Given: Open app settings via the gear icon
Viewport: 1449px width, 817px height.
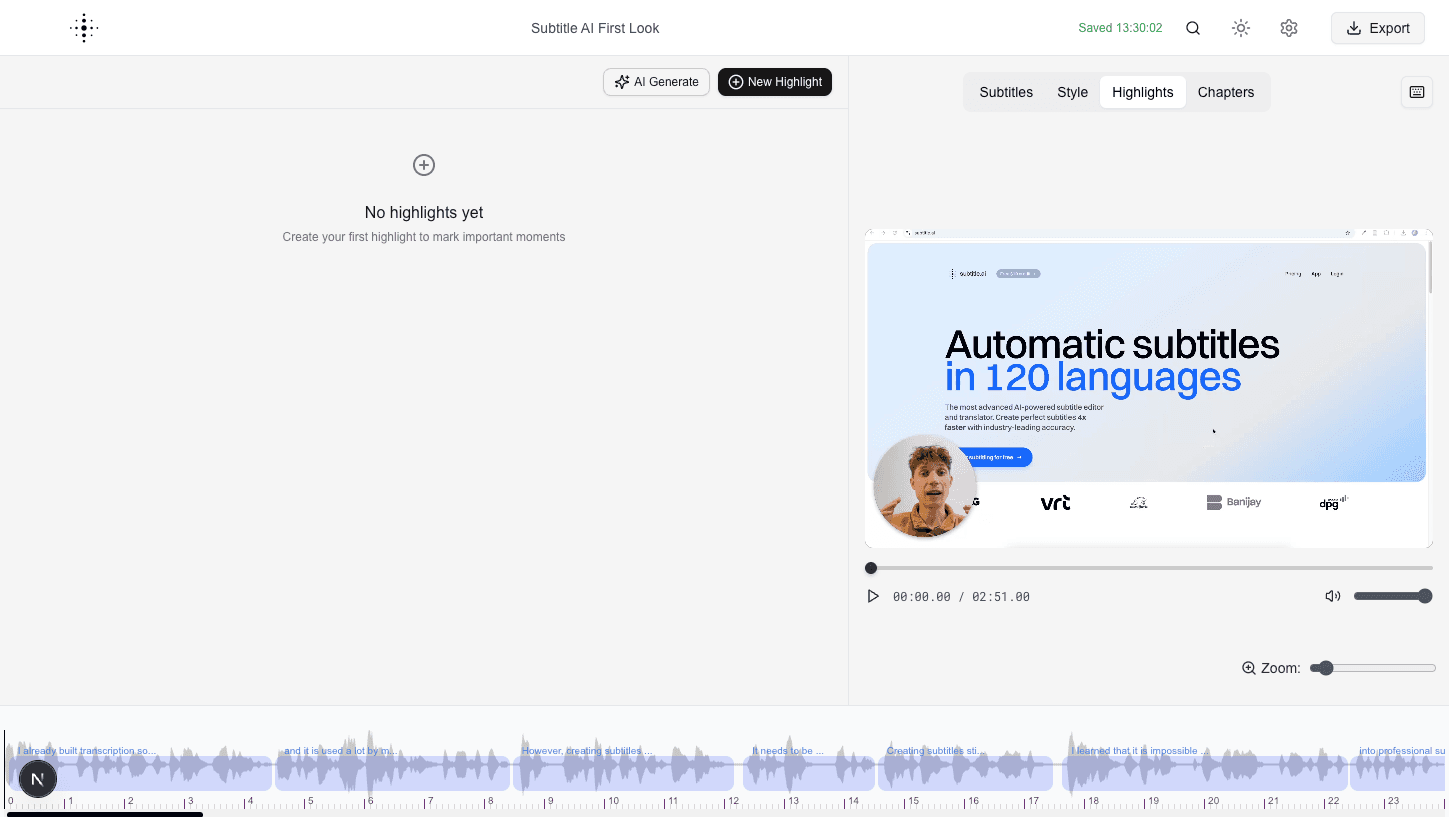Looking at the screenshot, I should pyautogui.click(x=1288, y=27).
